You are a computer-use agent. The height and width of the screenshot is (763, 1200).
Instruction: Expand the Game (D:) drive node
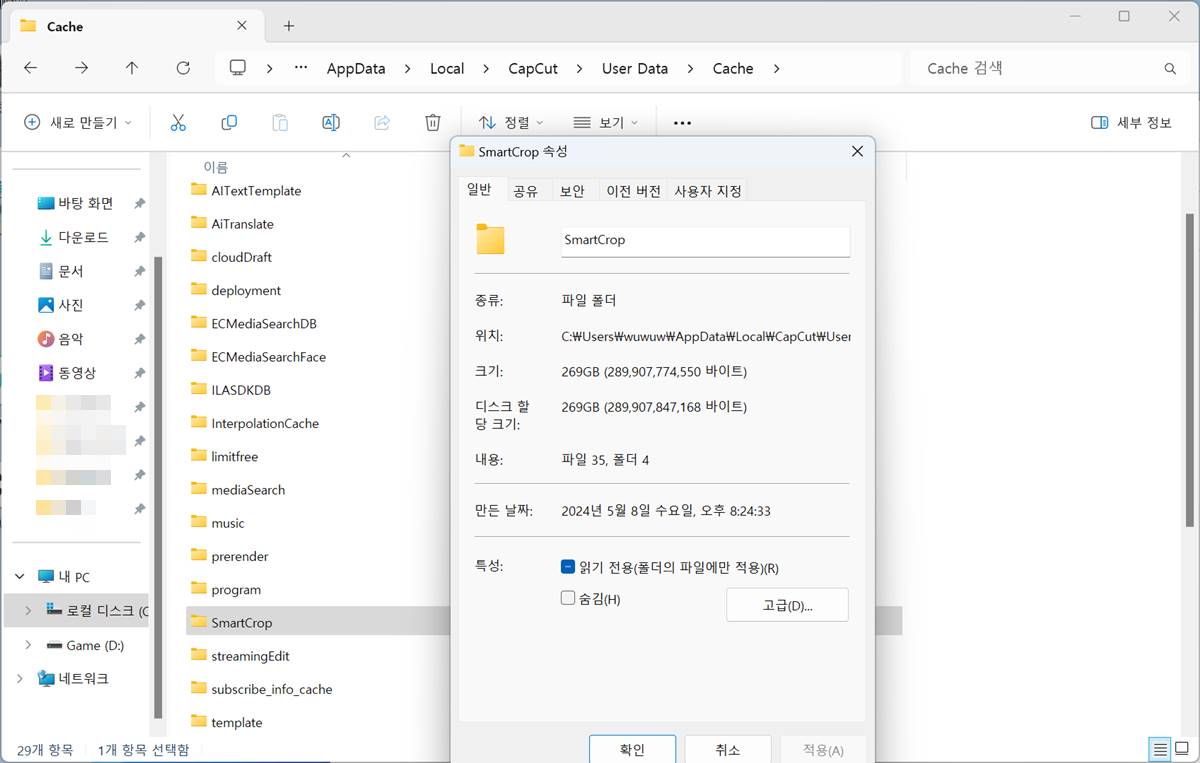[x=27, y=645]
